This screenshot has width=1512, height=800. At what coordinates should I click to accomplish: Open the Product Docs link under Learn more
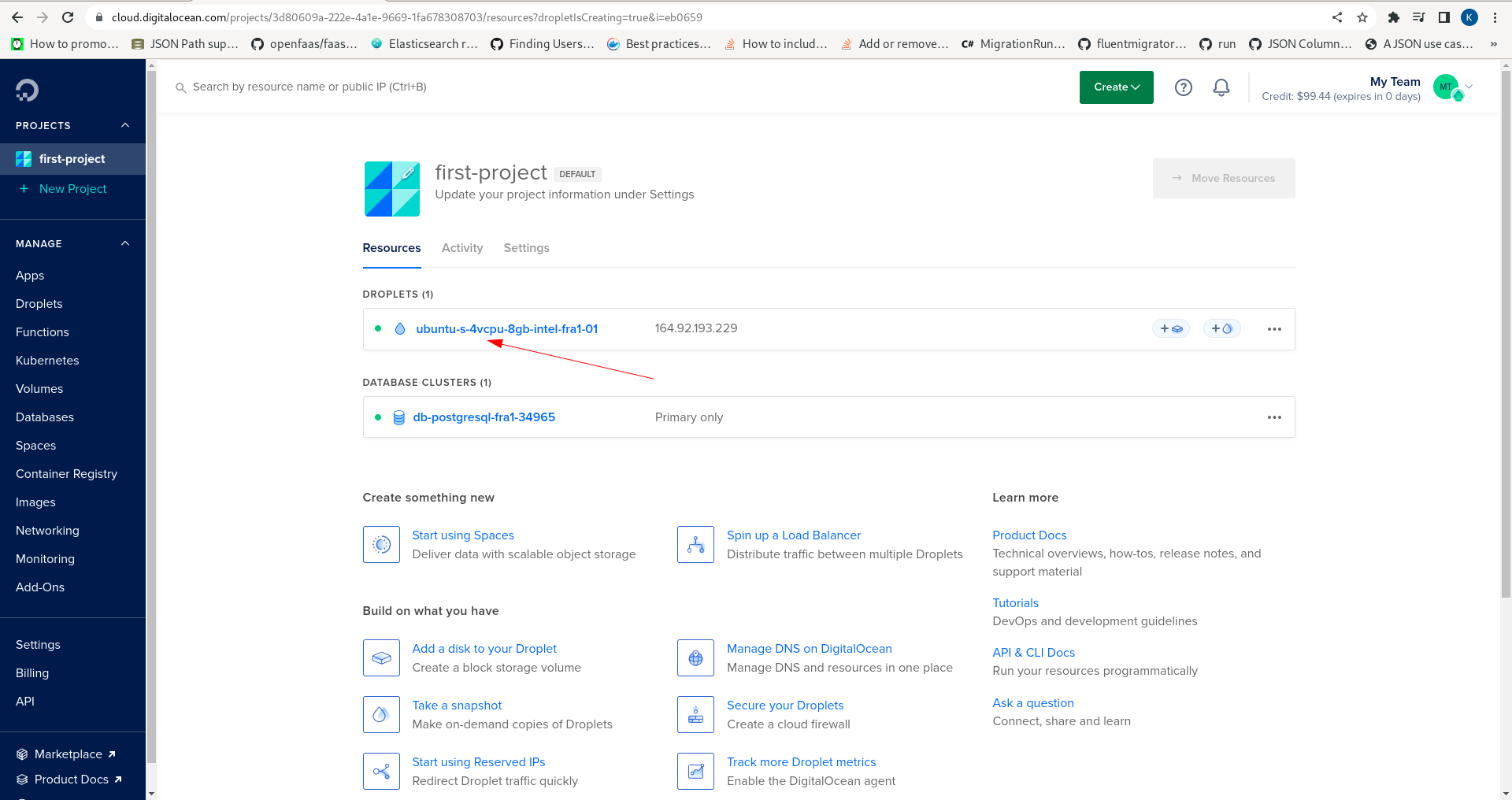[1029, 535]
